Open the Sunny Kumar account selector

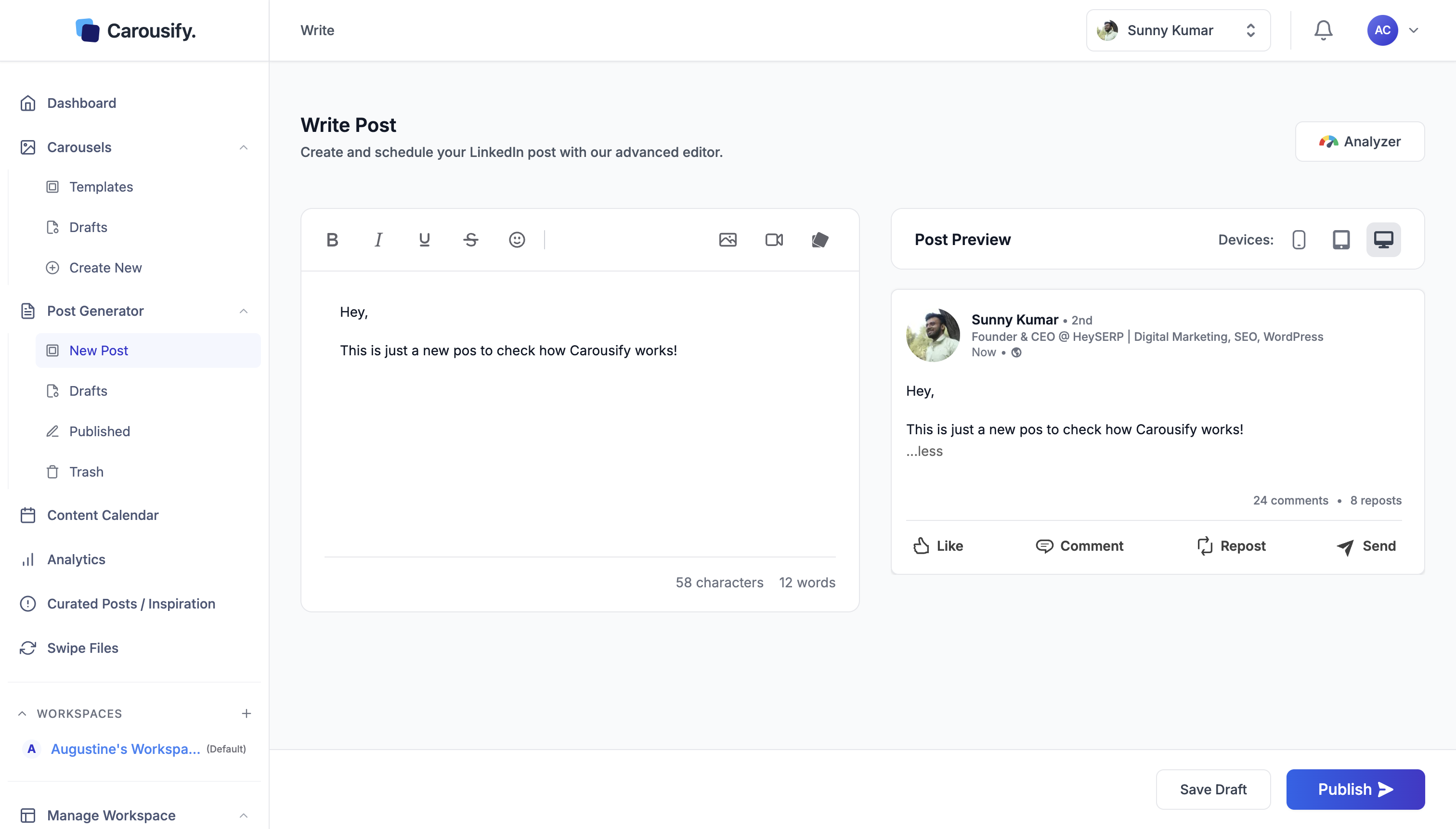(1178, 30)
